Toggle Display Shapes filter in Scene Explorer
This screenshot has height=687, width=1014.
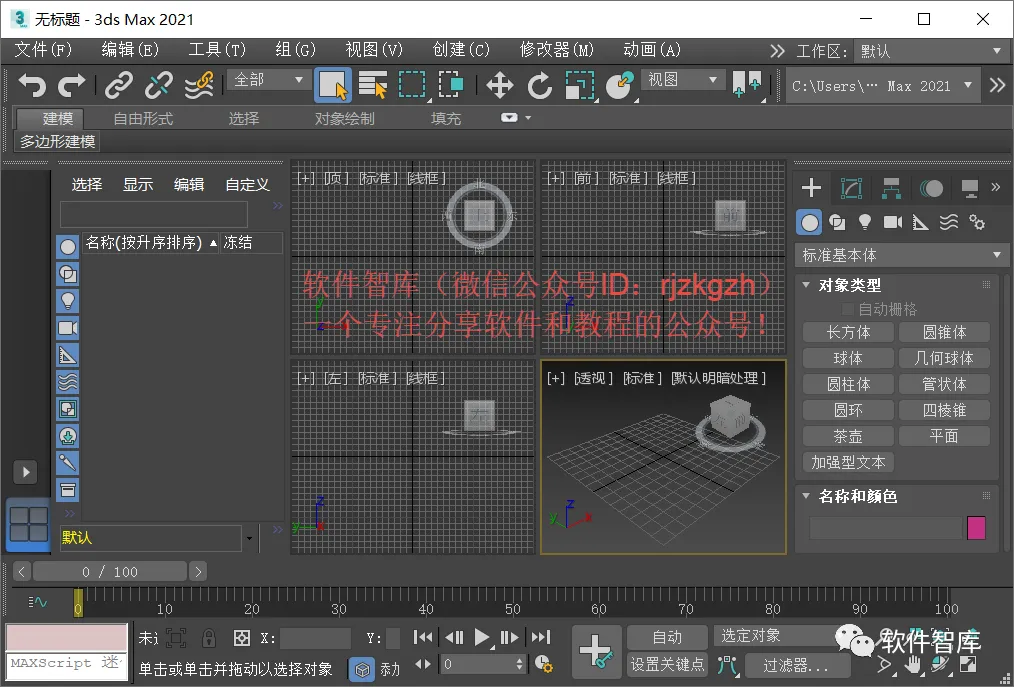[68, 274]
